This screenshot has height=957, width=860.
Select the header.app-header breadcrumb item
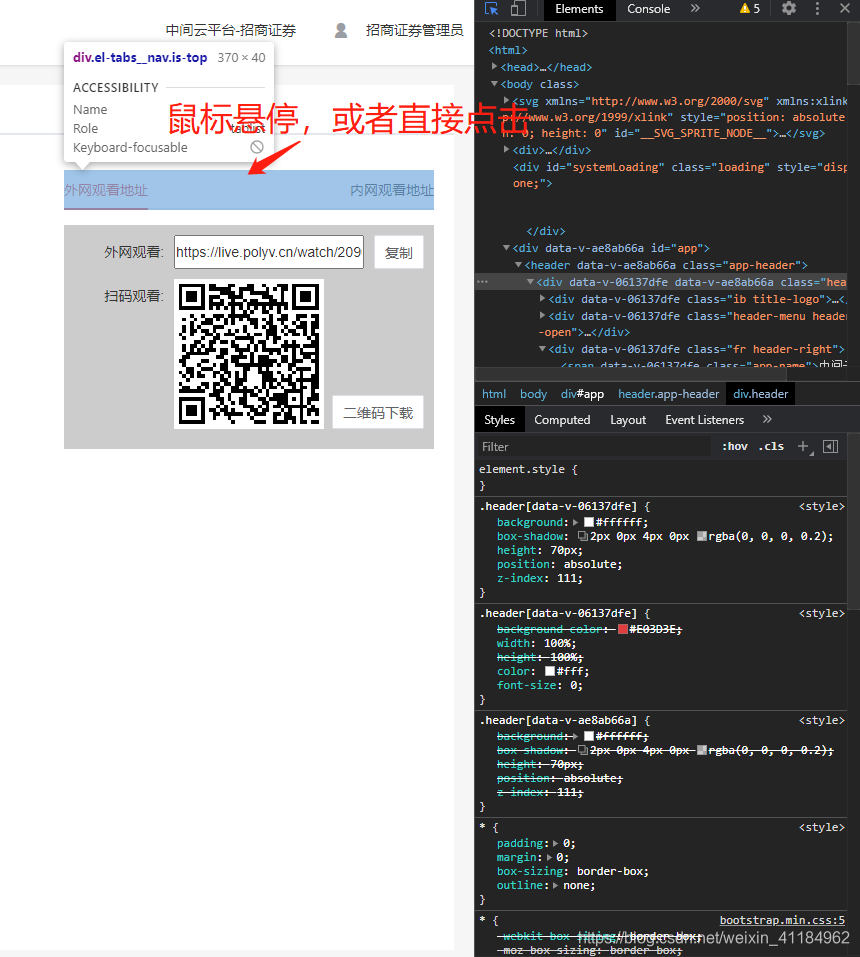pyautogui.click(x=668, y=394)
